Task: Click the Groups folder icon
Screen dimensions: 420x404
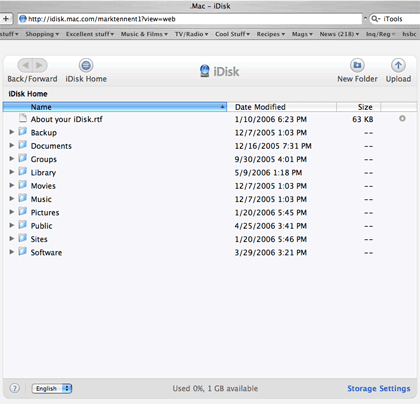Action: click(x=22, y=158)
